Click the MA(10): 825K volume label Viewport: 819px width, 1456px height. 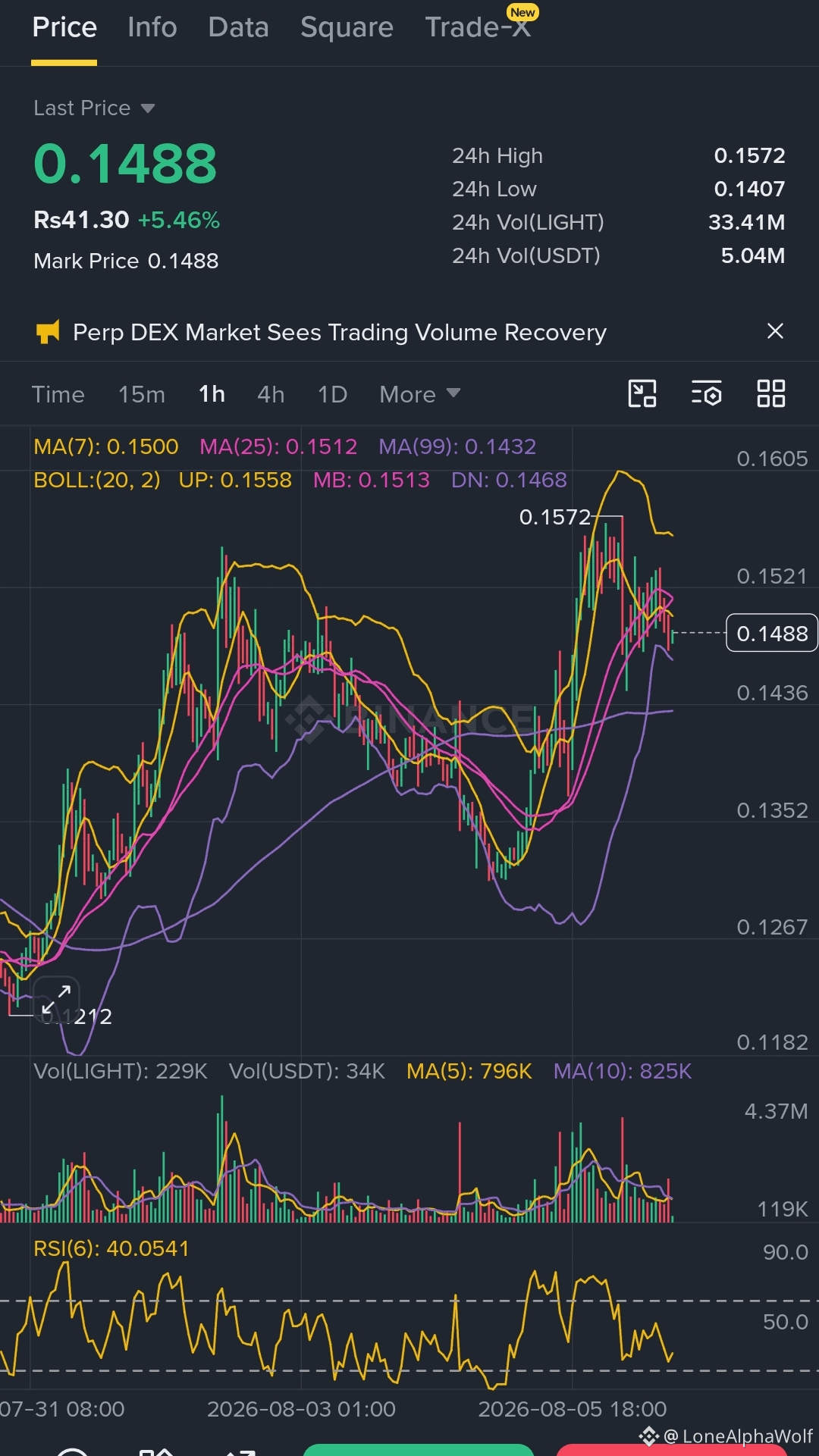pyautogui.click(x=623, y=1071)
